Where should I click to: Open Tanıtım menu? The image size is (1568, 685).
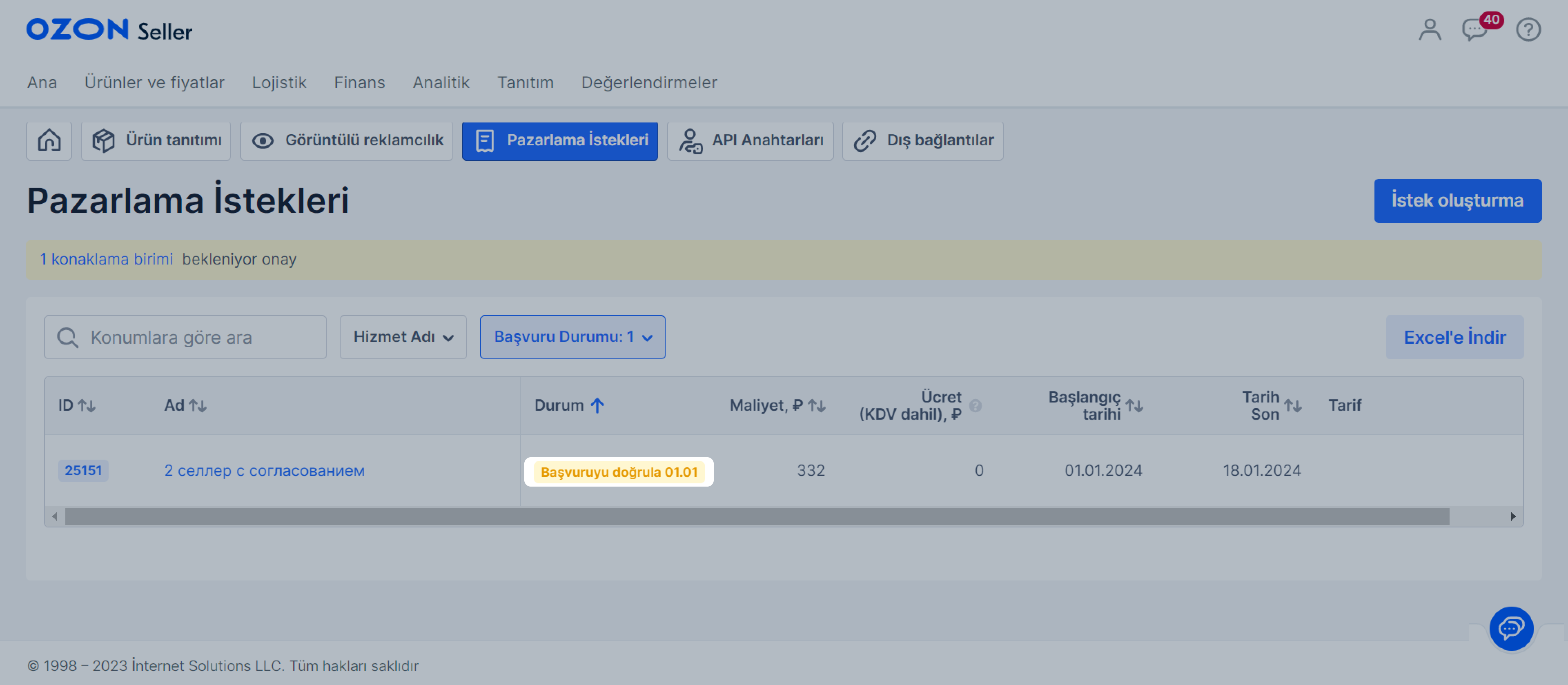point(525,82)
